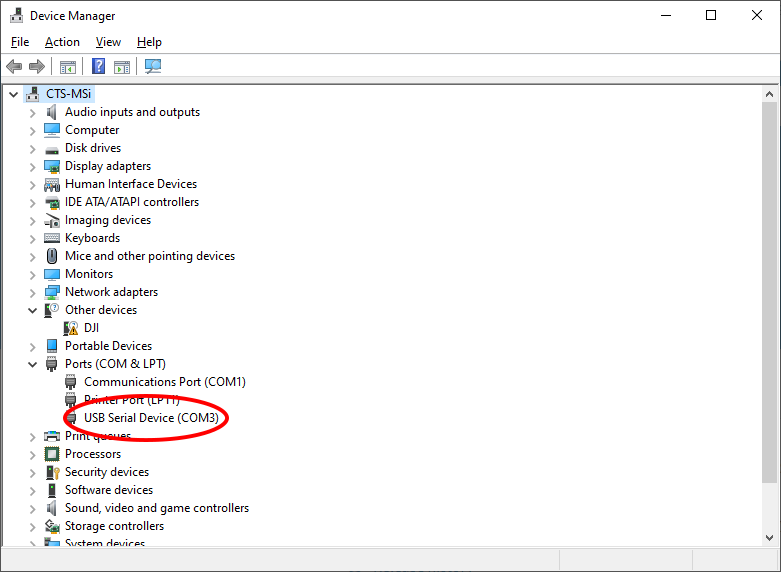Screen dimensions: 781x572
Task: Select Communications Port (COM1) entry
Action: coord(165,382)
